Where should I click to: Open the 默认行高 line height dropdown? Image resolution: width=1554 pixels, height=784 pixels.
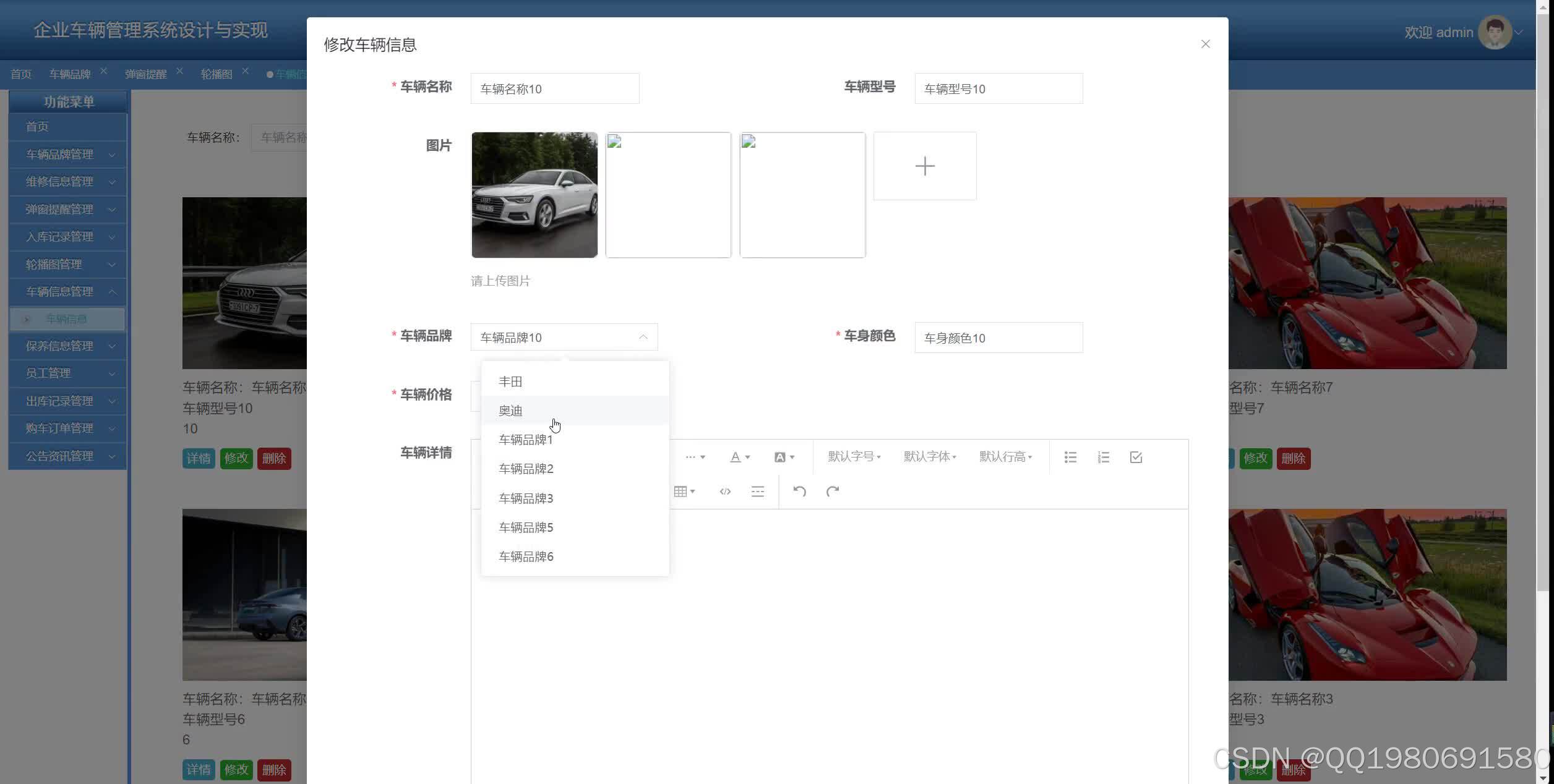click(1005, 456)
